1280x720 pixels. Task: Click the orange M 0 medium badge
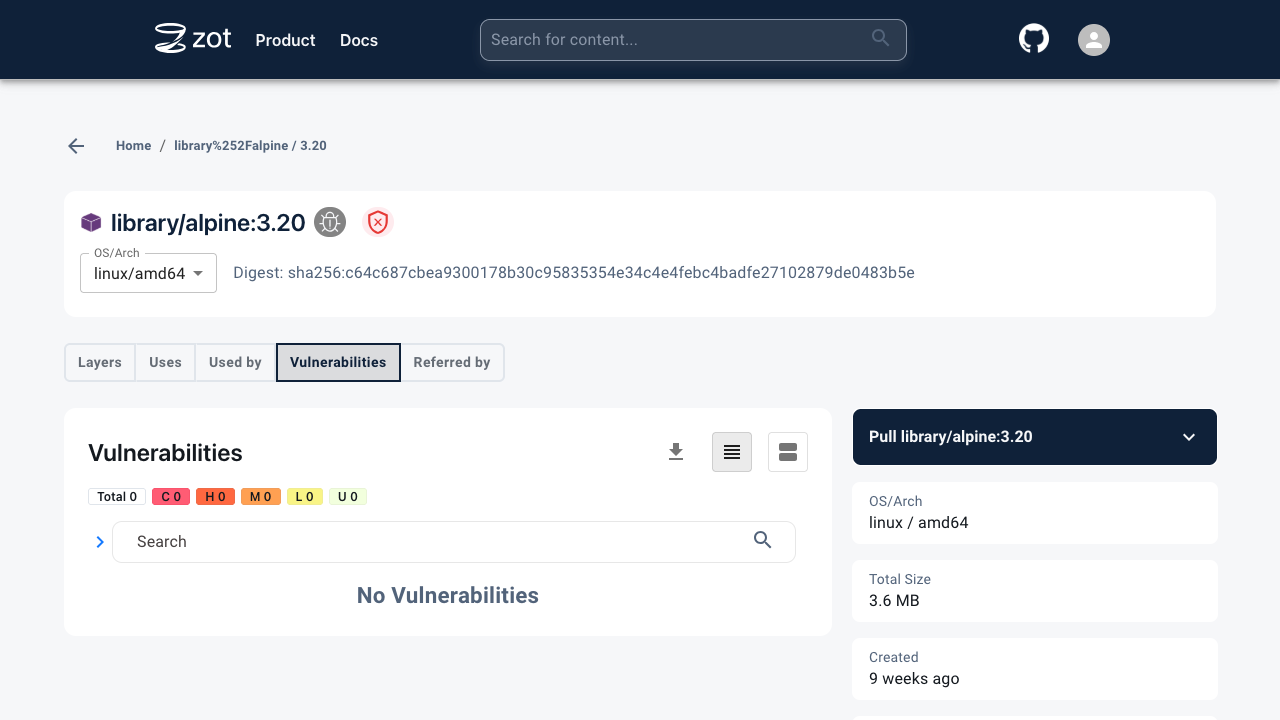(x=261, y=497)
